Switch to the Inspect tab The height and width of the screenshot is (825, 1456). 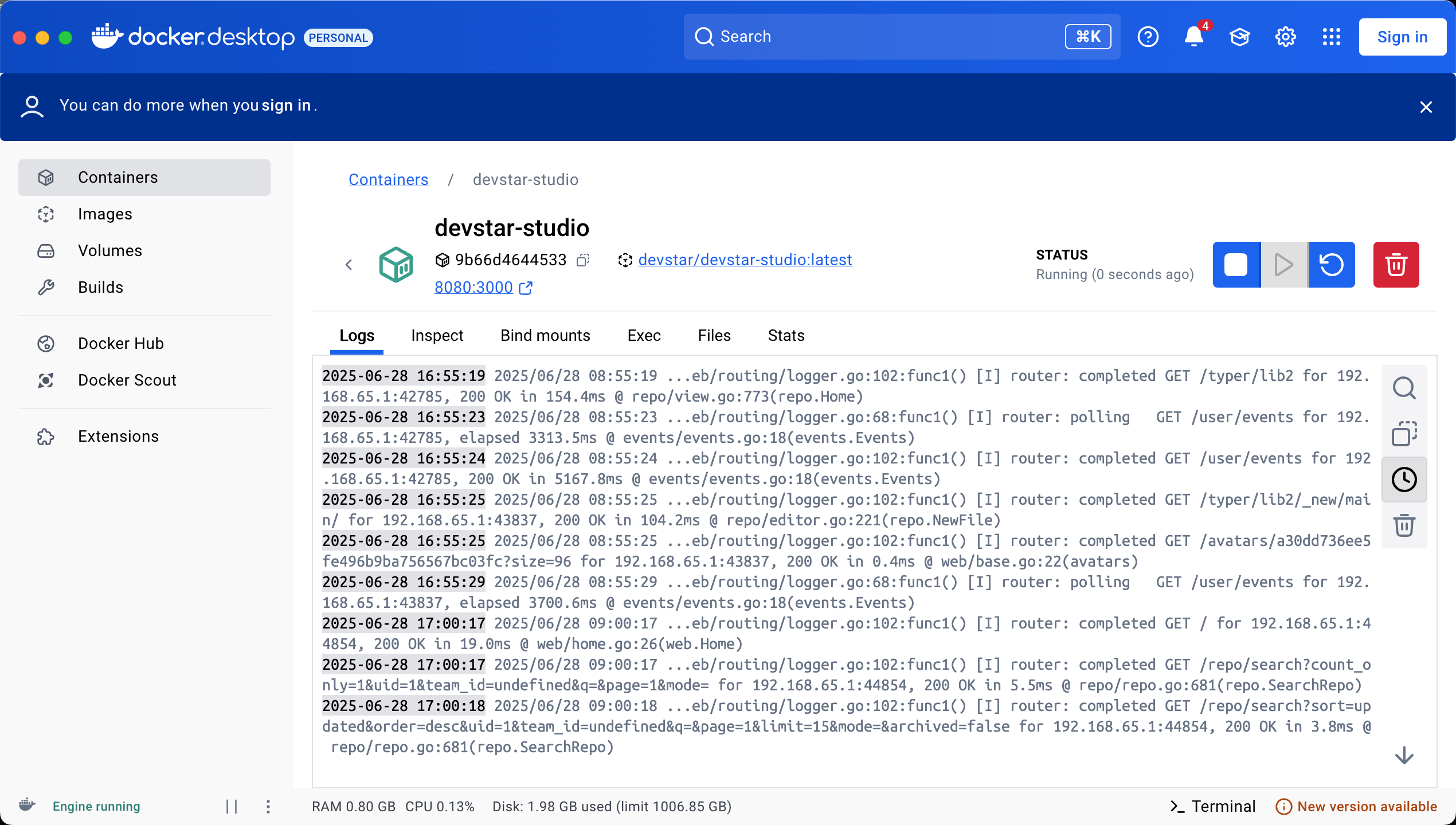click(437, 335)
